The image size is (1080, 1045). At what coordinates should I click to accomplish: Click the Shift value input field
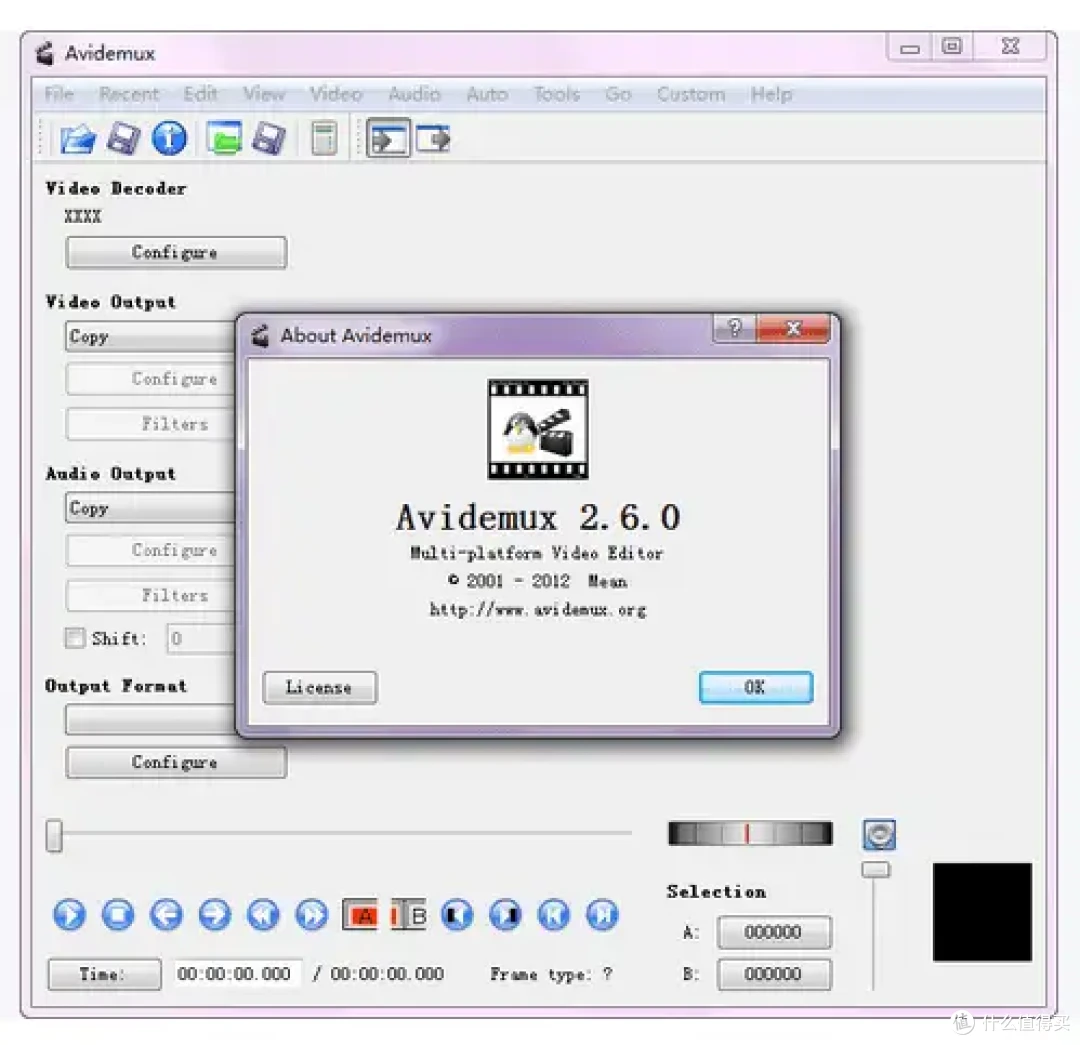[200, 639]
